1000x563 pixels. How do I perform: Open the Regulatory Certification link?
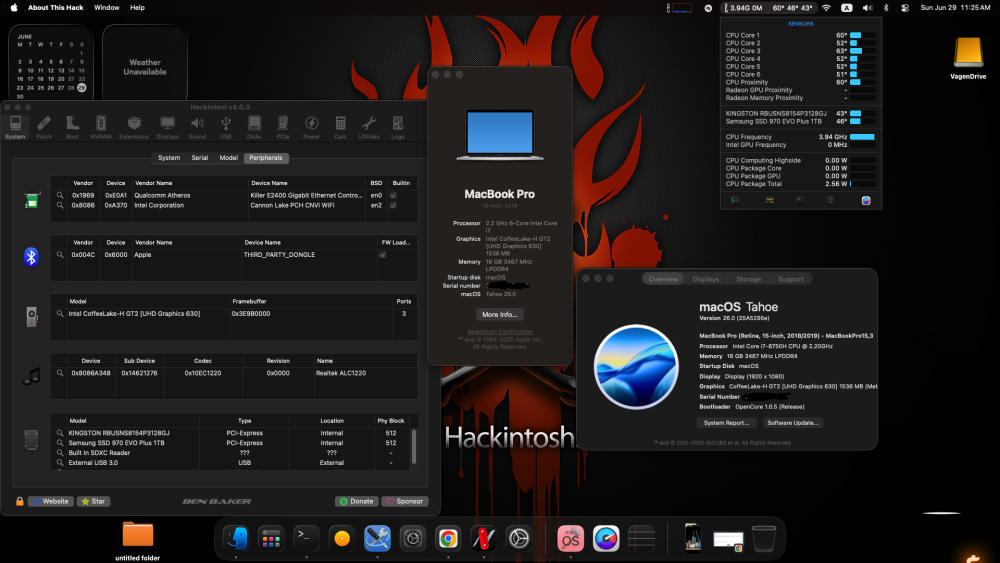[x=499, y=332]
